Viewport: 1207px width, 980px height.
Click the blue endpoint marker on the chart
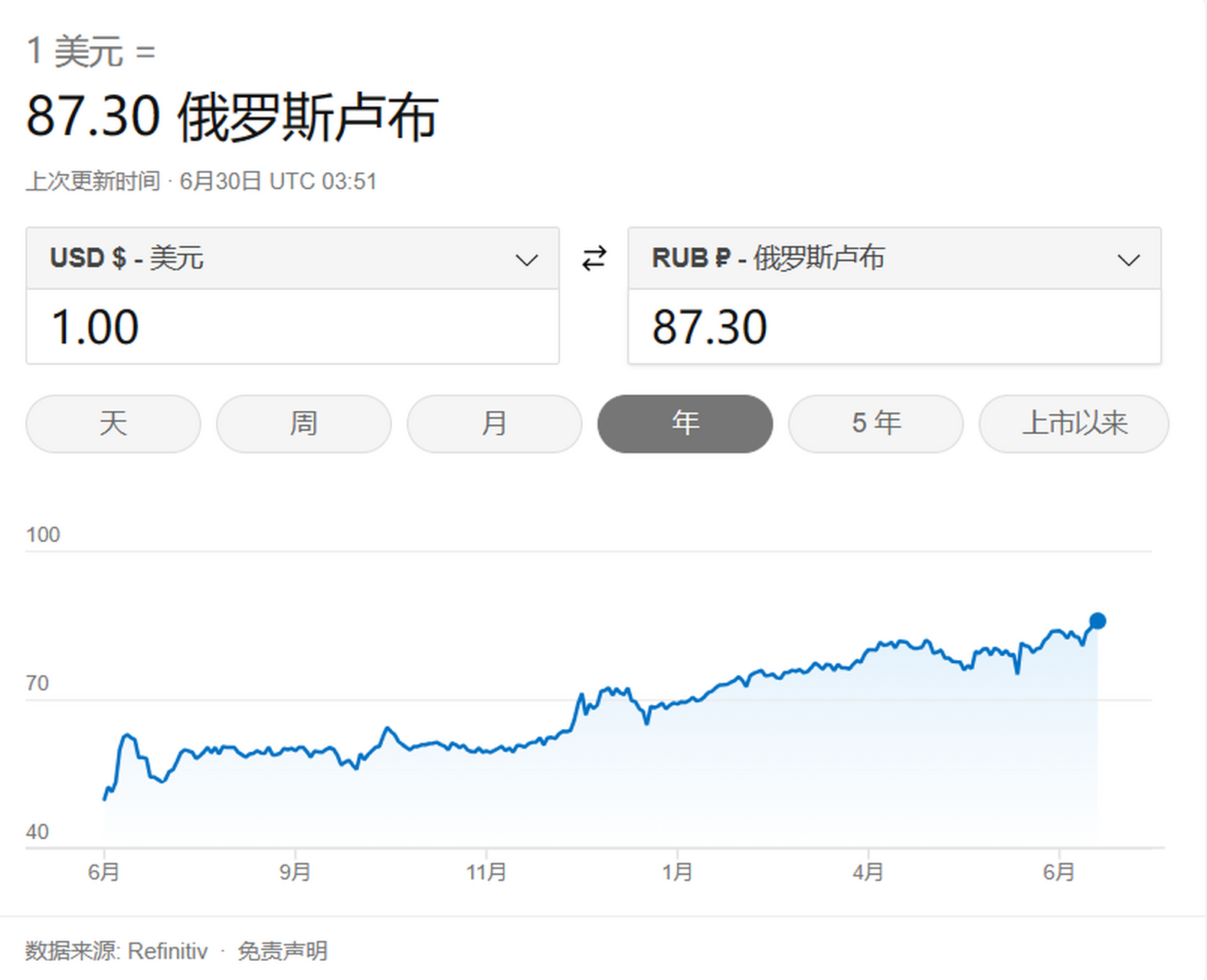coord(1097,621)
